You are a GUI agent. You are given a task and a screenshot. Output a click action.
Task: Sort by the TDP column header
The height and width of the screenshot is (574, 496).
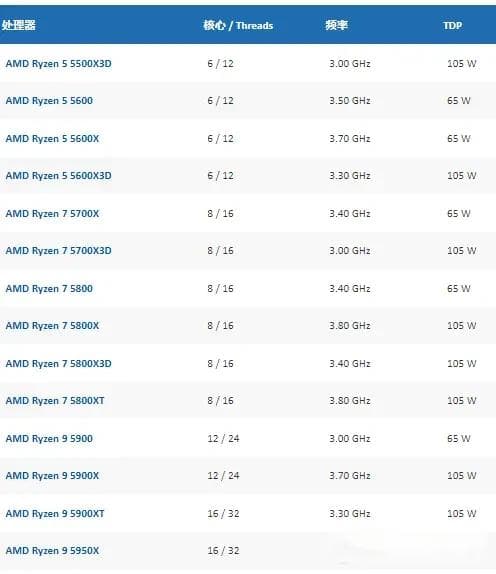coord(452,26)
